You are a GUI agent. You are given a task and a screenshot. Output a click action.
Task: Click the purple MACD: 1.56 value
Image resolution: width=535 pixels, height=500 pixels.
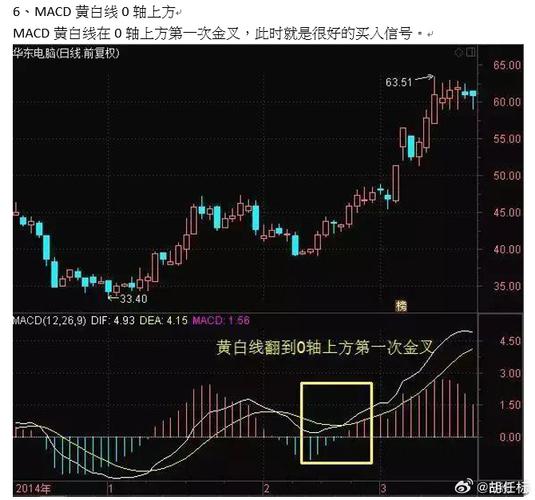click(x=221, y=320)
